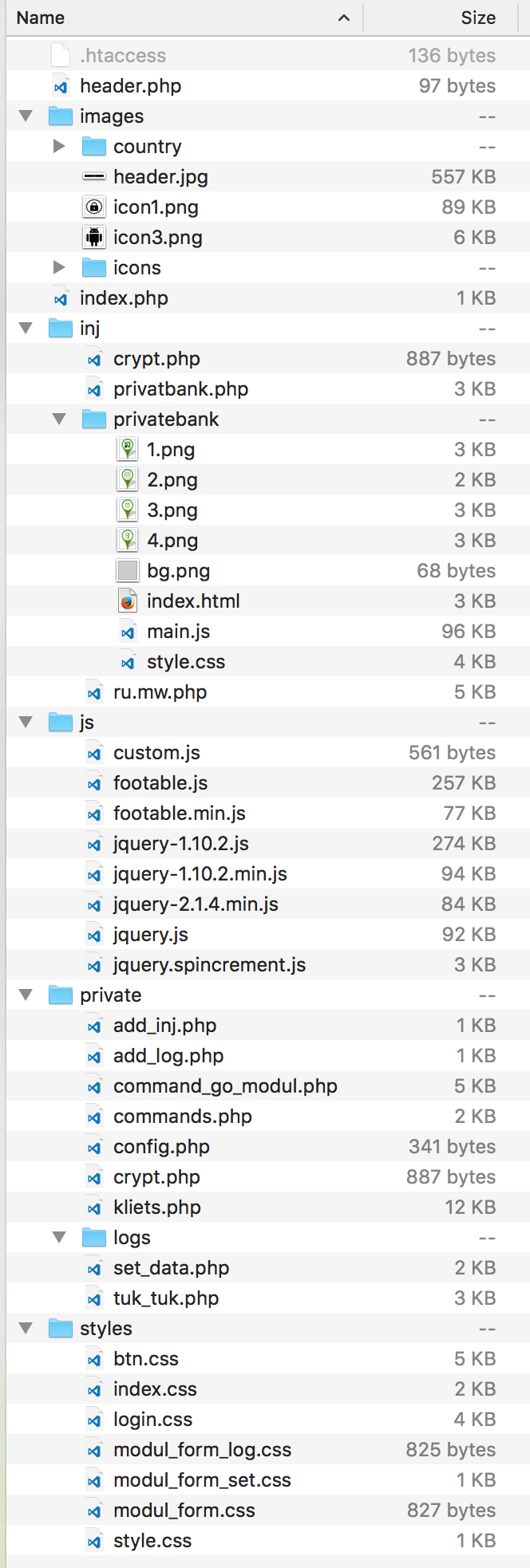Select the Firefox icon of index.html
The width and height of the screenshot is (530, 1568).
pyautogui.click(x=128, y=601)
